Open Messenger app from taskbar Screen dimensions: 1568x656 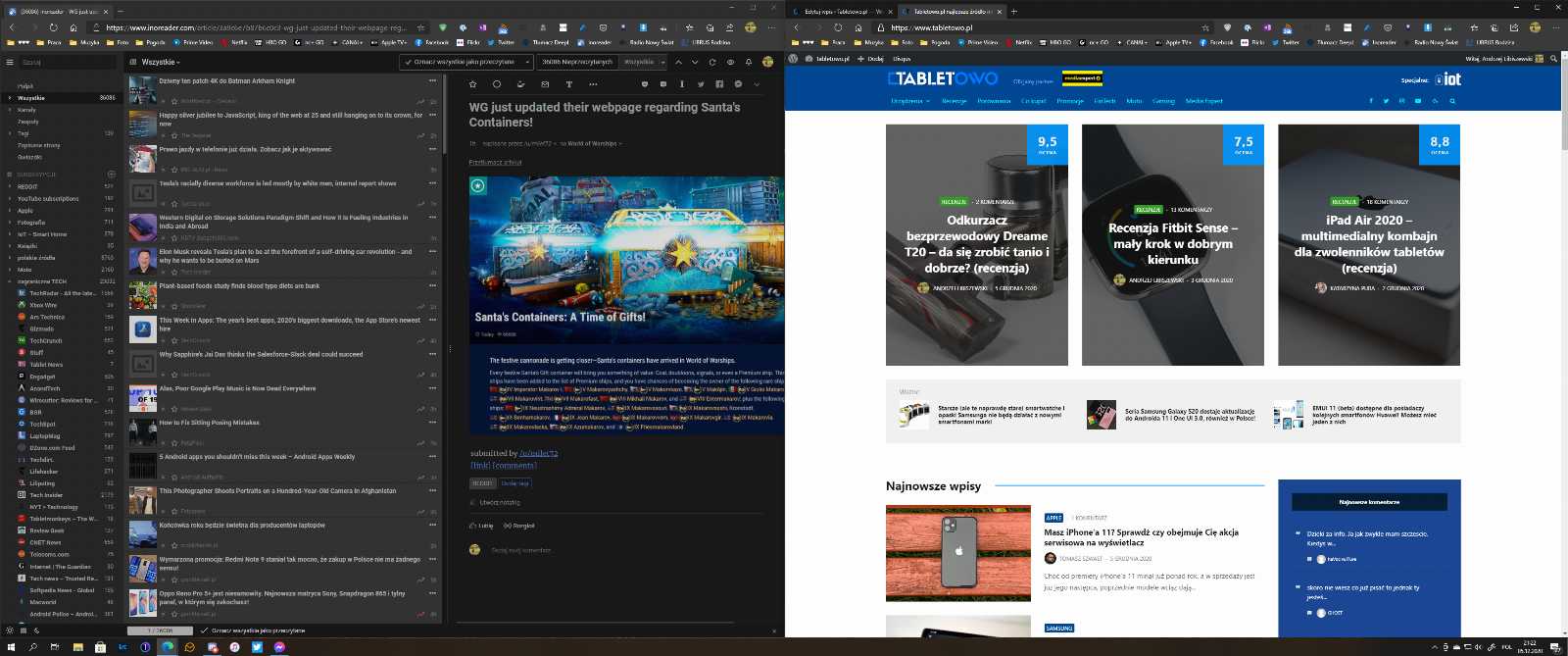click(279, 647)
